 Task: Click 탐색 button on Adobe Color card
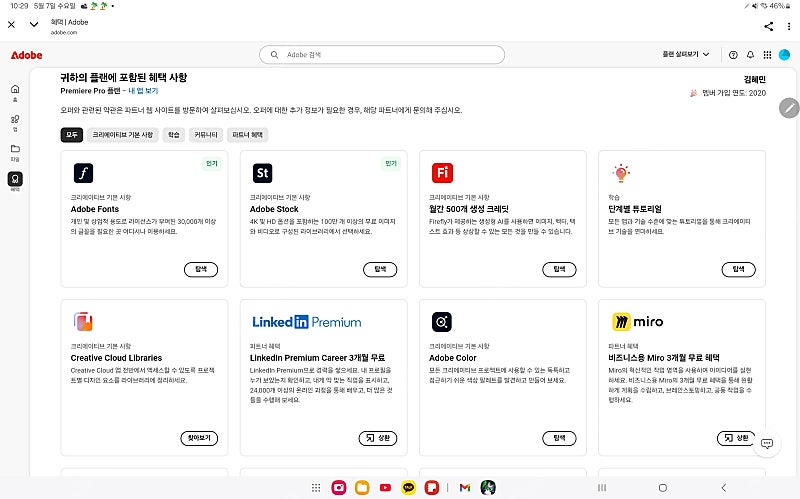(559, 438)
